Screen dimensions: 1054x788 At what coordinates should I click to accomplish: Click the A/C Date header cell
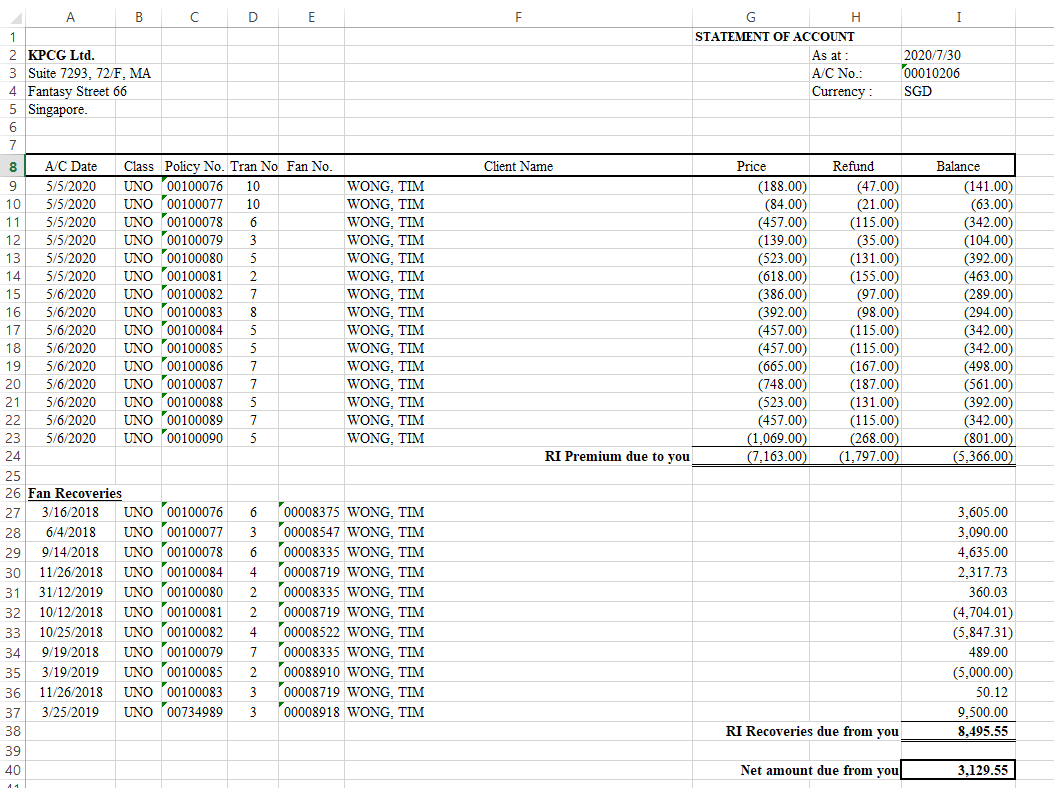(x=71, y=166)
